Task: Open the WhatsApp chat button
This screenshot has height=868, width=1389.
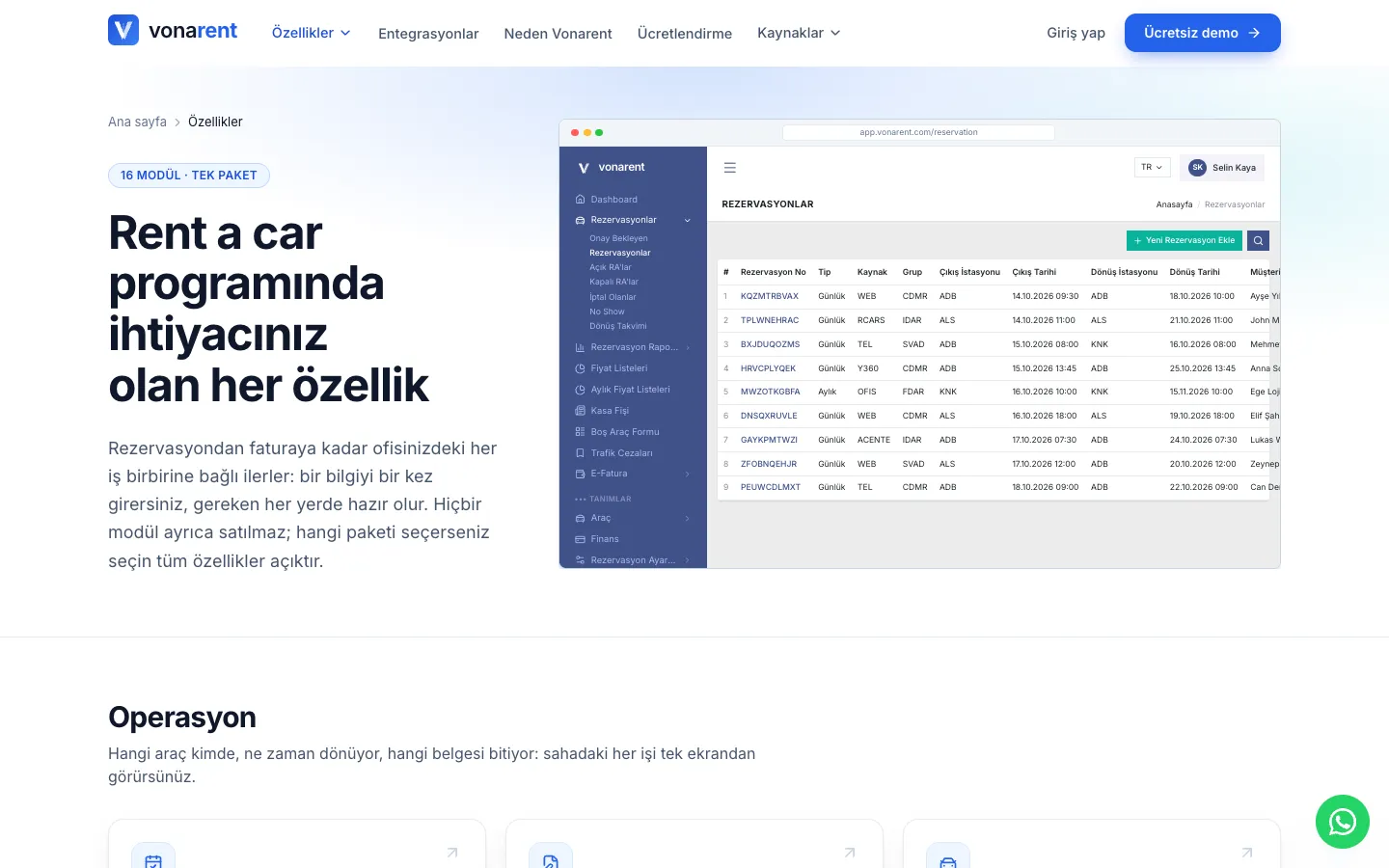Action: [x=1343, y=822]
